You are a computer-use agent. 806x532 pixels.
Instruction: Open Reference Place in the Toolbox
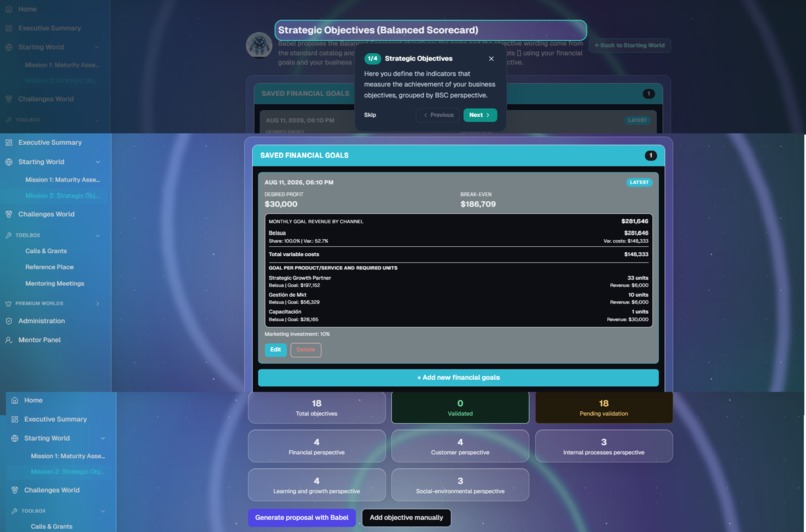[x=49, y=267]
